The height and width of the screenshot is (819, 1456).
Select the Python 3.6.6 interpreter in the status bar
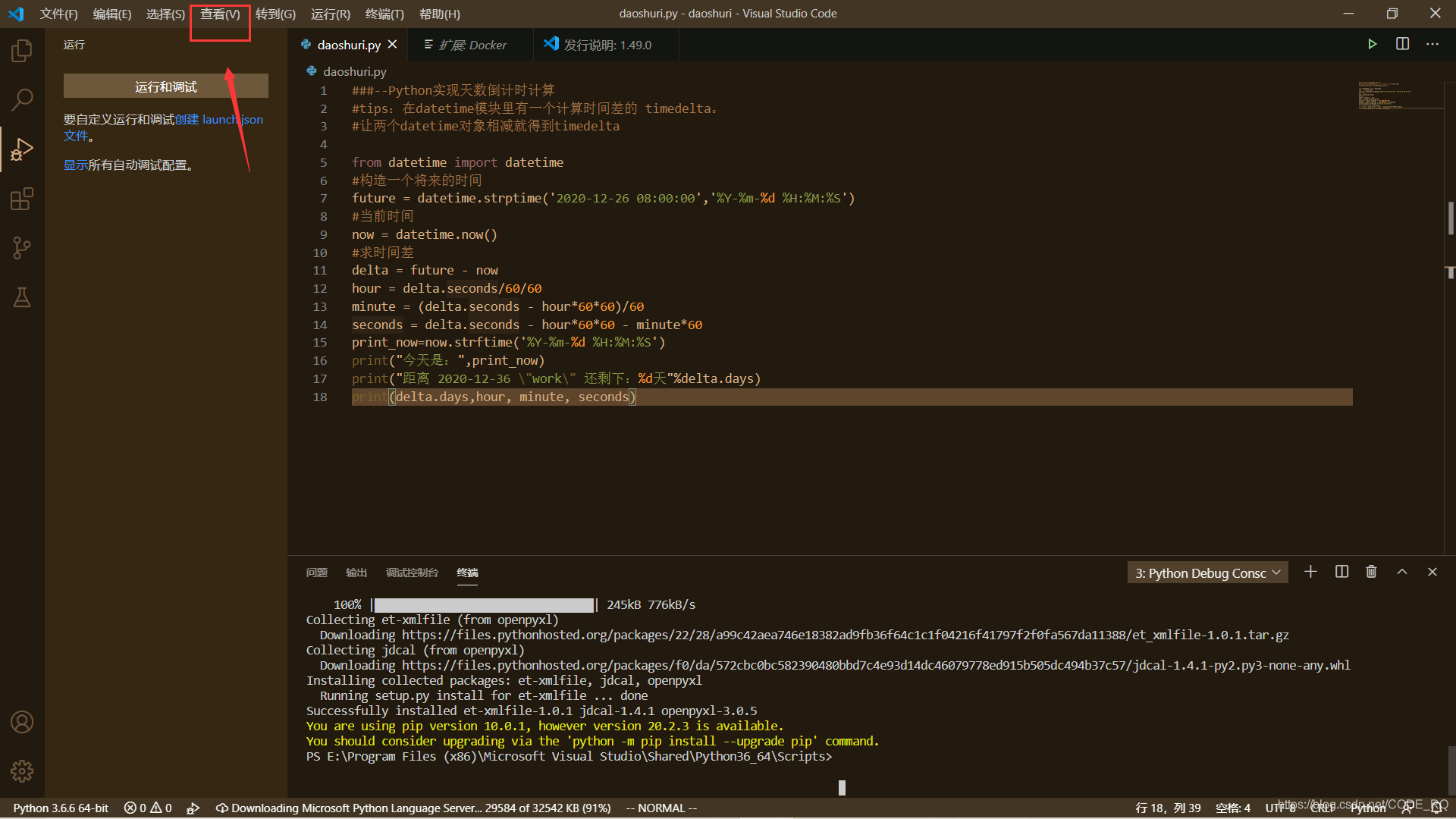coord(61,808)
